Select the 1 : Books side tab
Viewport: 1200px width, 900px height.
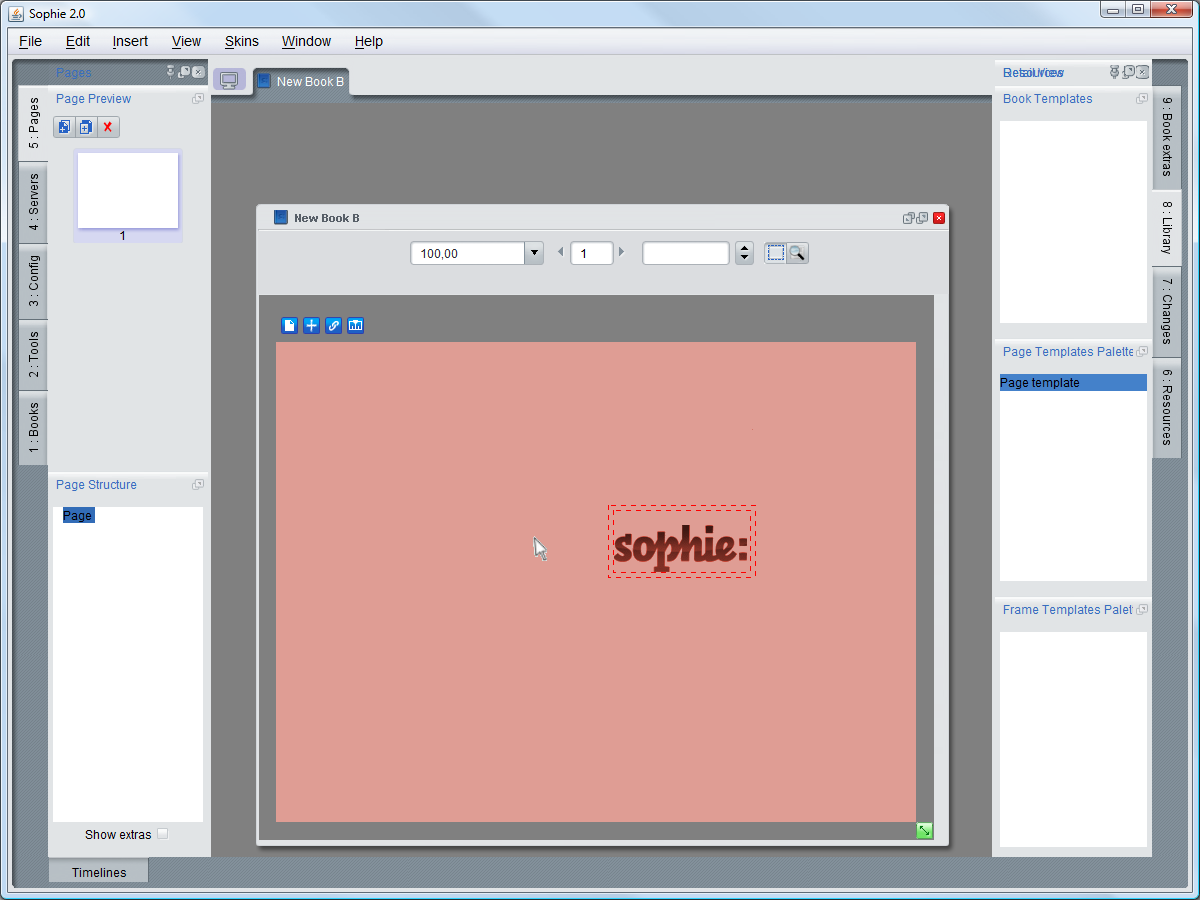33,427
